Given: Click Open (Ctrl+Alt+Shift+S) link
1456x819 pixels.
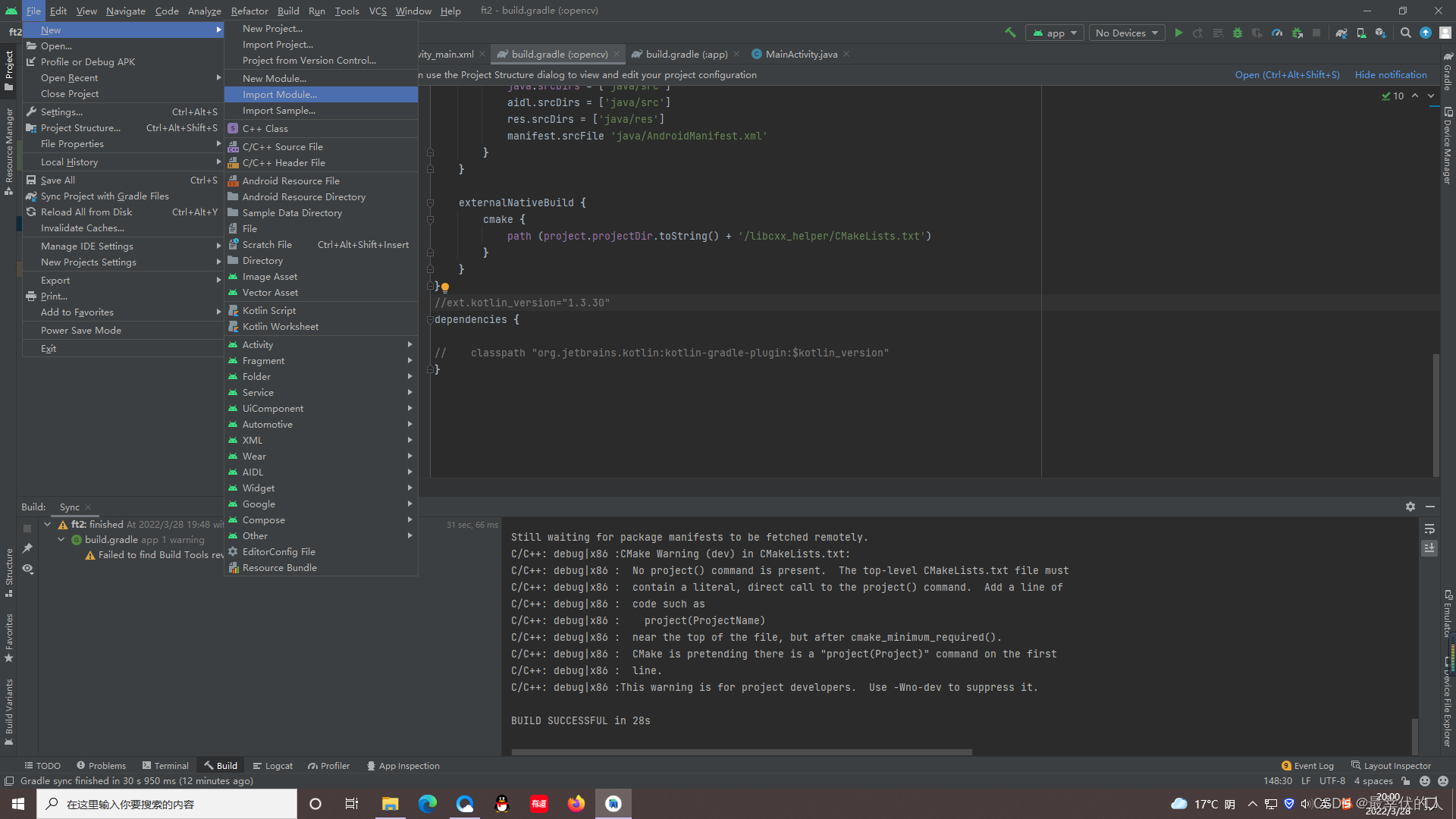Looking at the screenshot, I should coord(1287,74).
